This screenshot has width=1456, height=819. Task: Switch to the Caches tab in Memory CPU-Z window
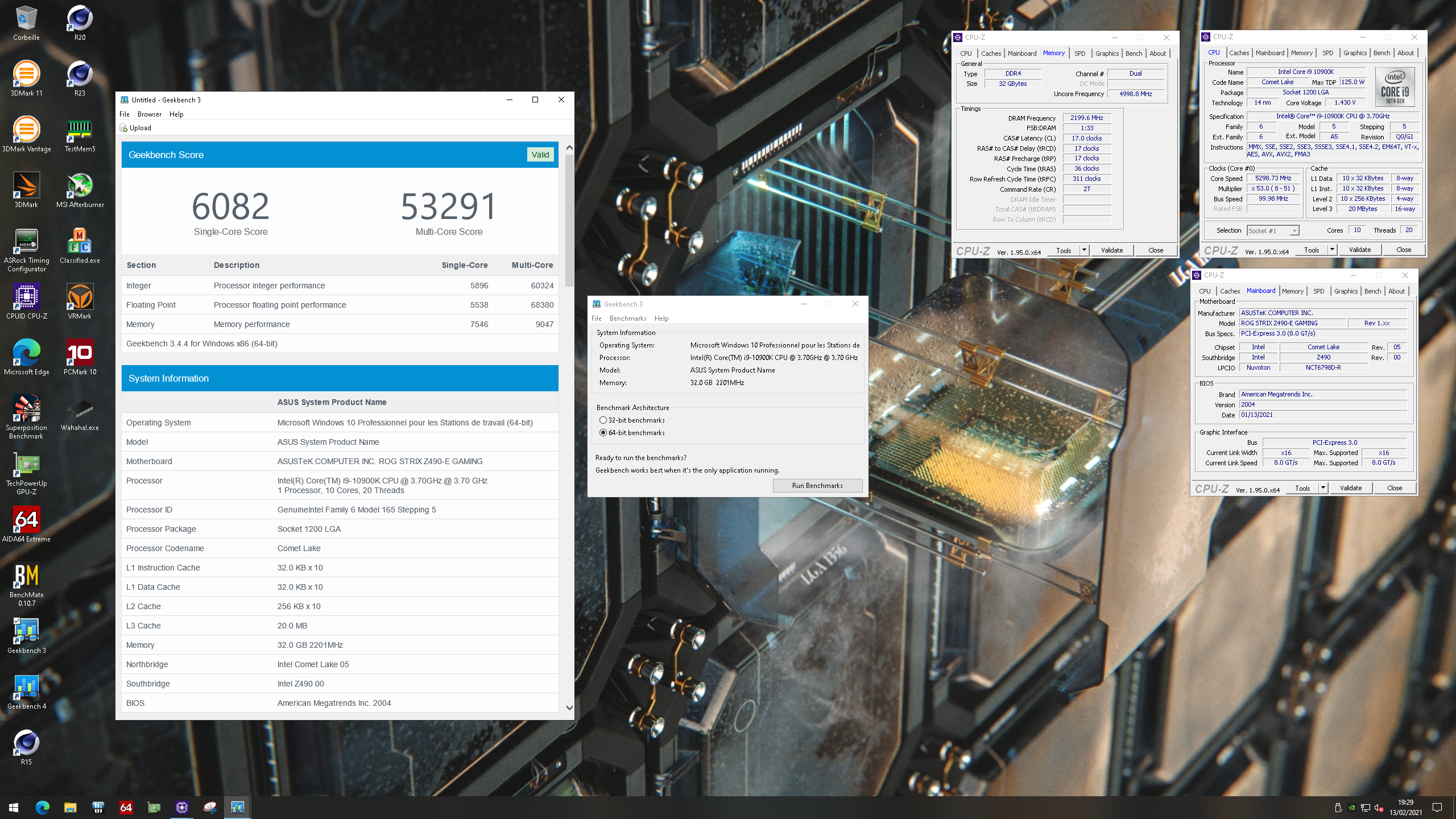[991, 53]
